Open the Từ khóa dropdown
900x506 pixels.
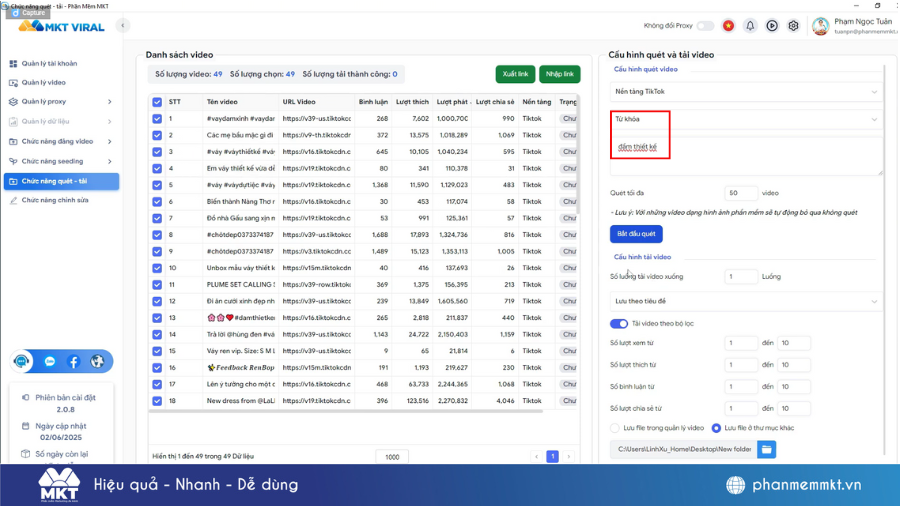coord(746,119)
